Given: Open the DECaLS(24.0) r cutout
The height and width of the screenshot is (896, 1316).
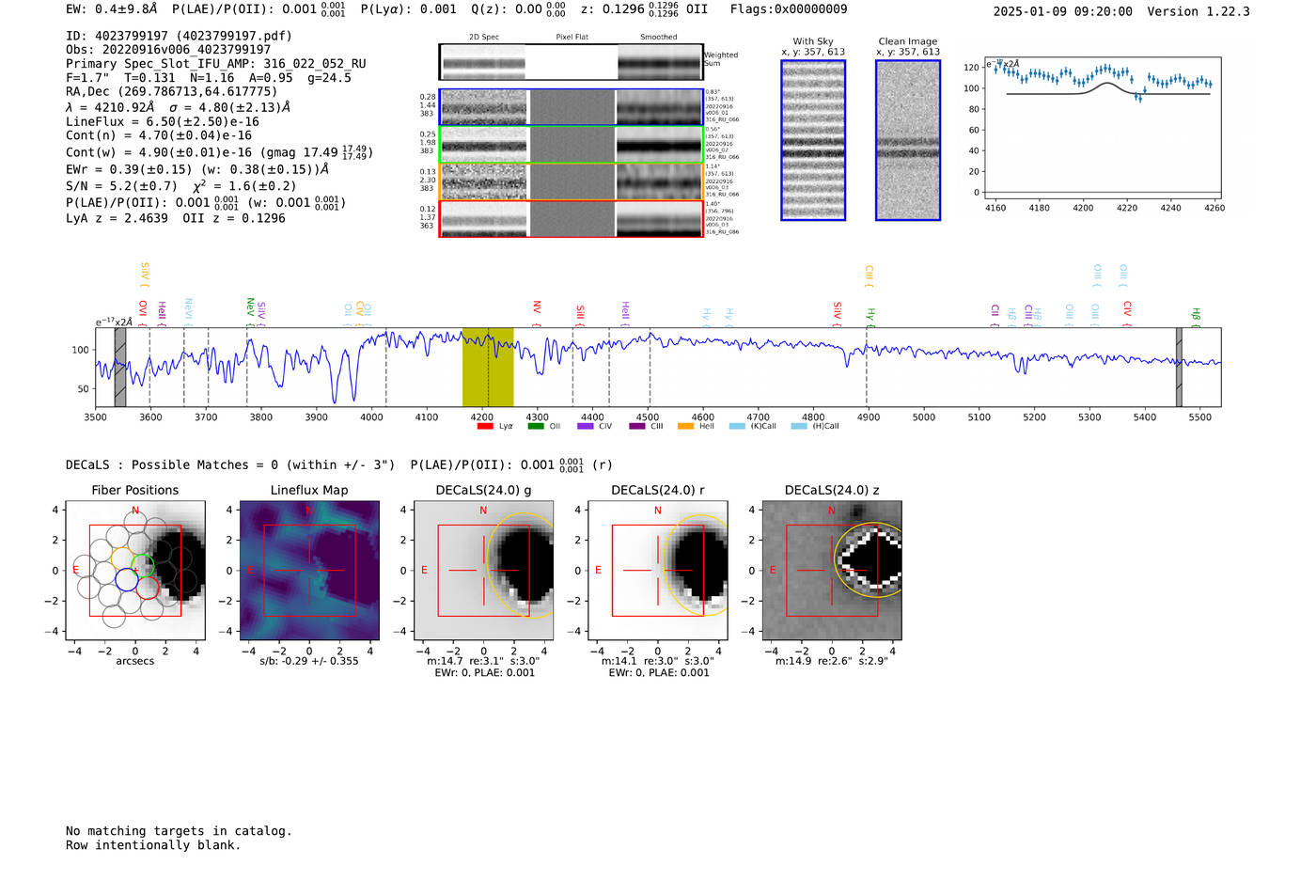Looking at the screenshot, I should click(x=657, y=571).
